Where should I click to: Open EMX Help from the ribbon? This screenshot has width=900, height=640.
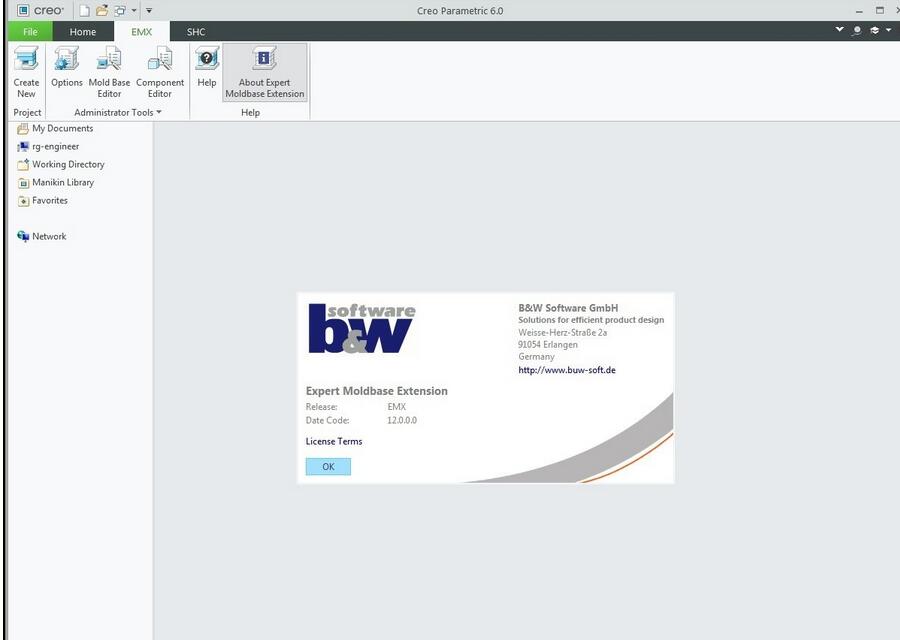207,67
